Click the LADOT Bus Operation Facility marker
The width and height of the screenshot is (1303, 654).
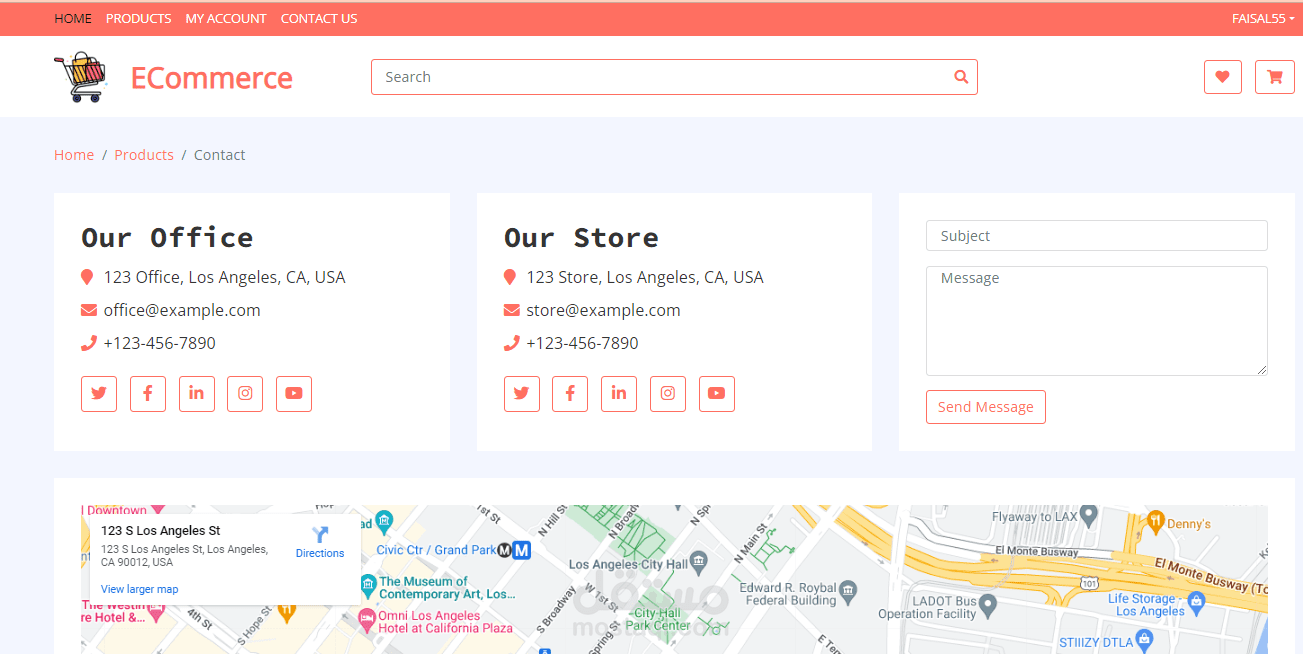(988, 605)
